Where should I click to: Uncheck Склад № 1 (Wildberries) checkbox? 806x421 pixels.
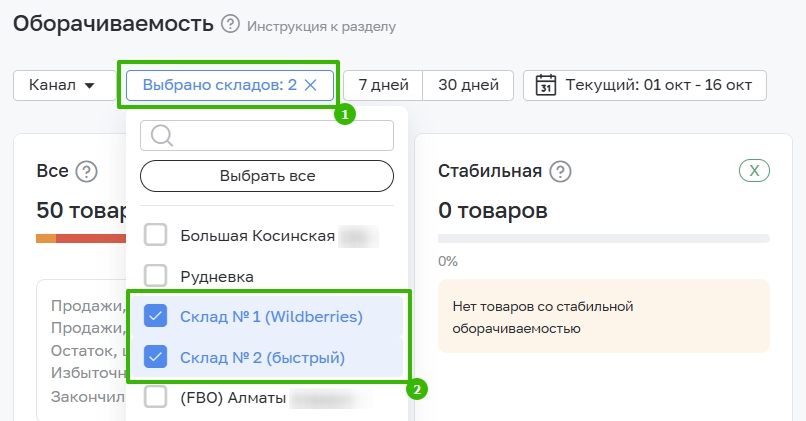tap(156, 317)
